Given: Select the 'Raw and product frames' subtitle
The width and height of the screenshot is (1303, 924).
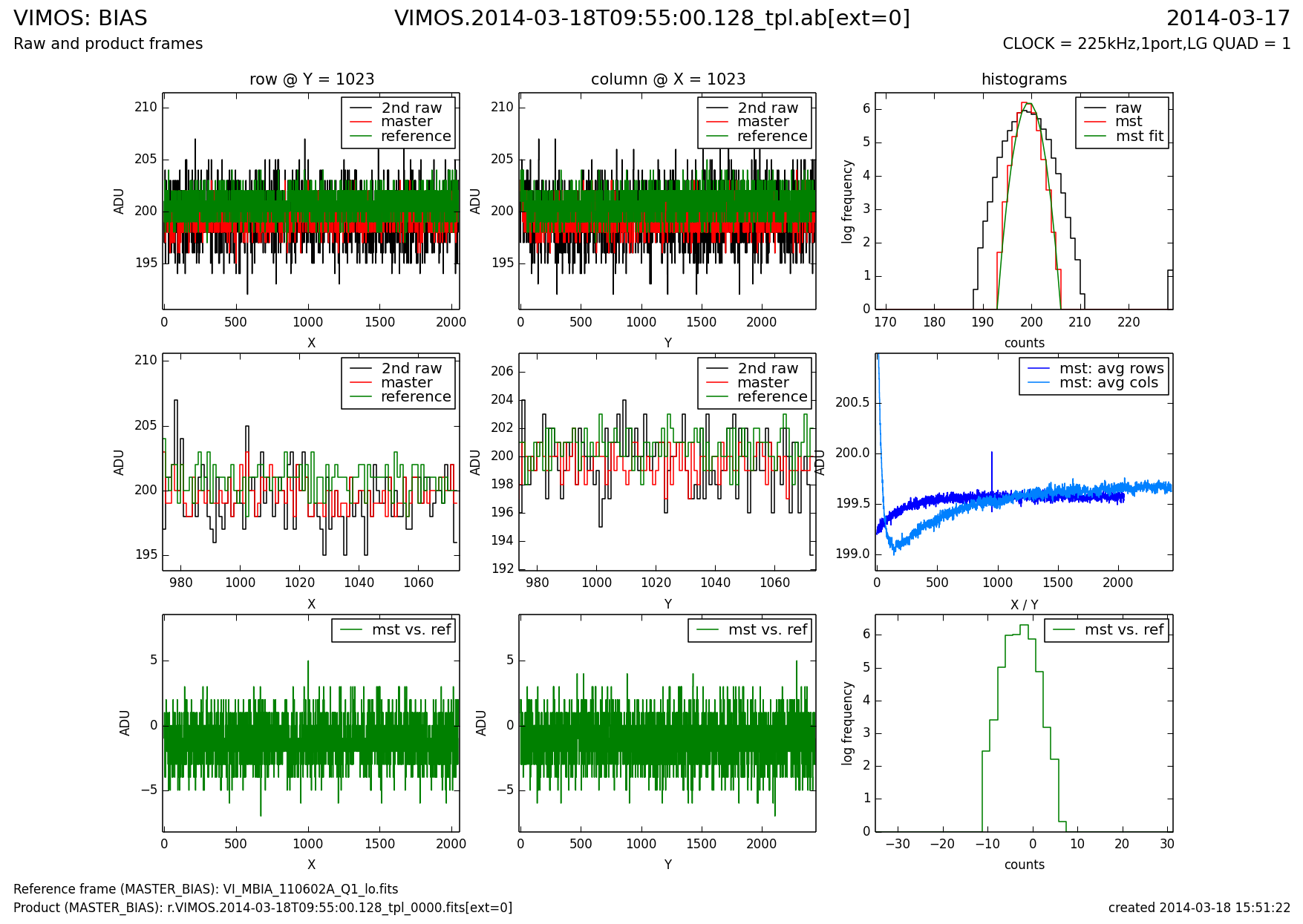Looking at the screenshot, I should point(108,44).
